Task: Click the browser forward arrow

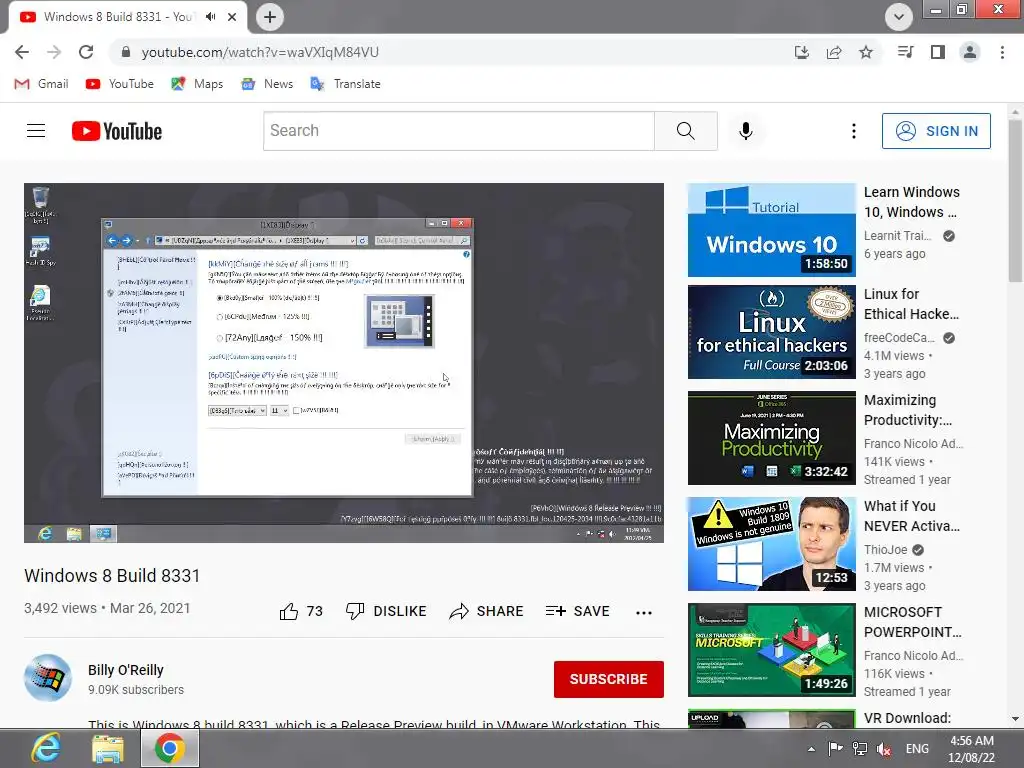Action: coord(54,52)
